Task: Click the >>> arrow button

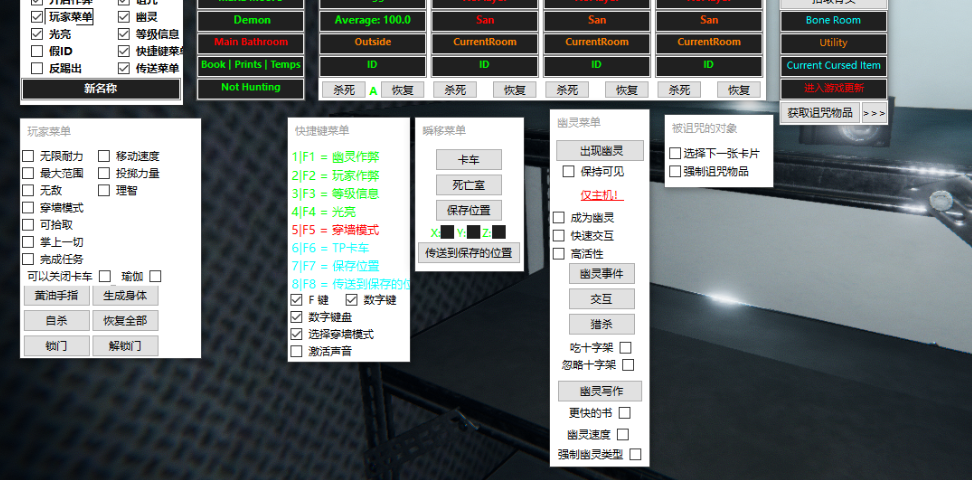Action: (874, 113)
